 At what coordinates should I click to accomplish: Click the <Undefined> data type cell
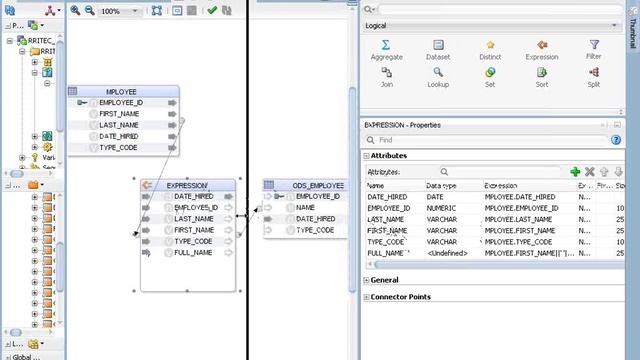tap(447, 253)
